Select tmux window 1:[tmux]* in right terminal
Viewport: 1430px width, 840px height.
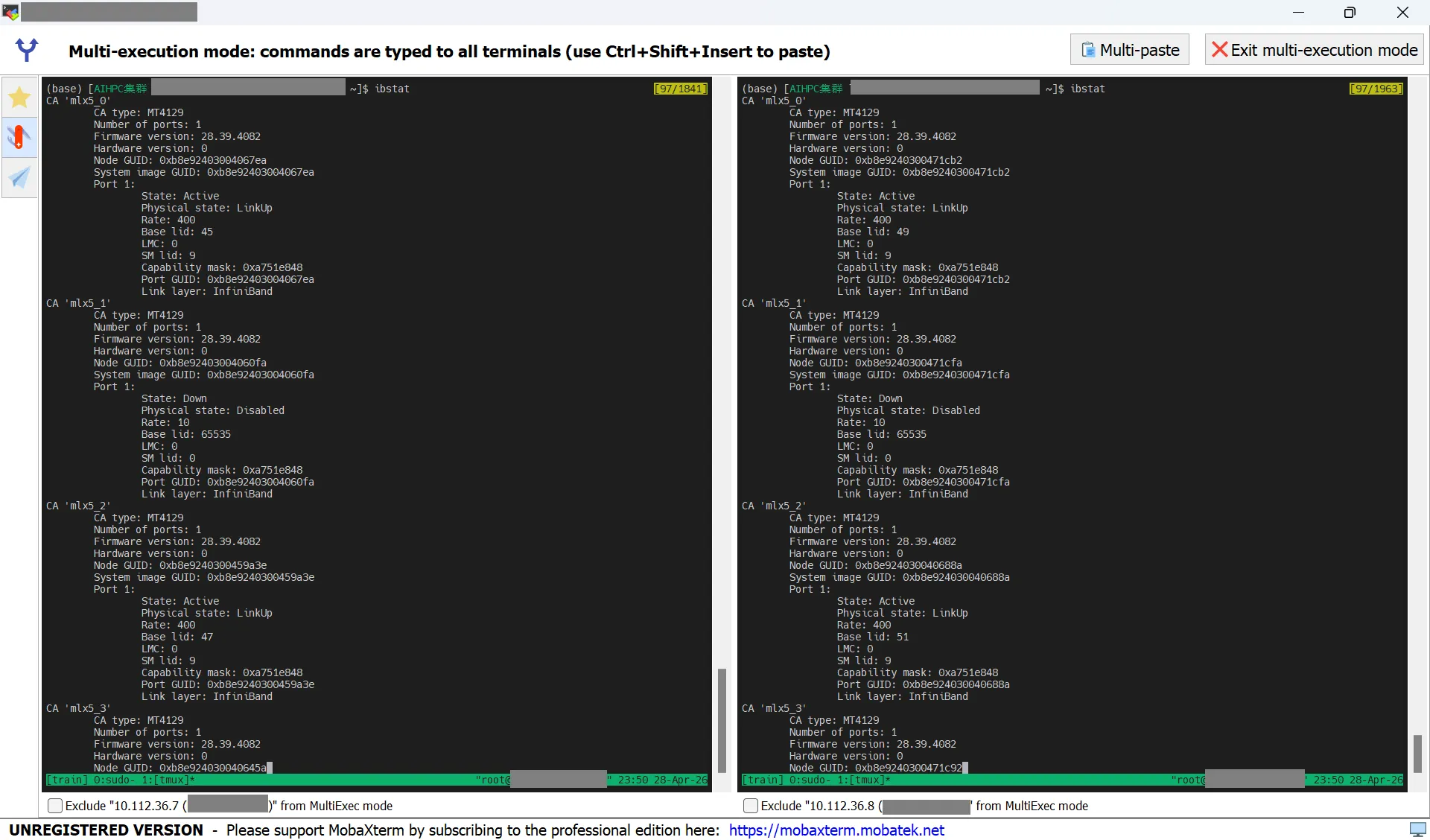point(864,780)
